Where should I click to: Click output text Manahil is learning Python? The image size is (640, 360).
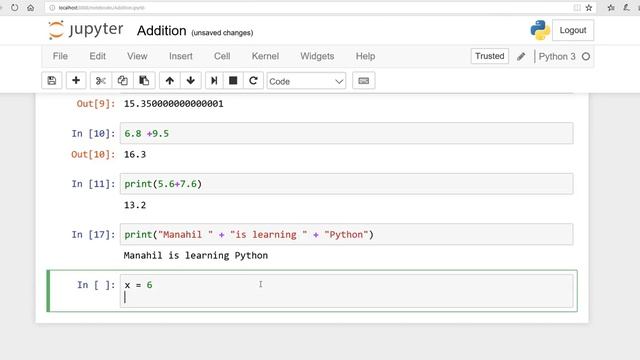click(x=196, y=256)
